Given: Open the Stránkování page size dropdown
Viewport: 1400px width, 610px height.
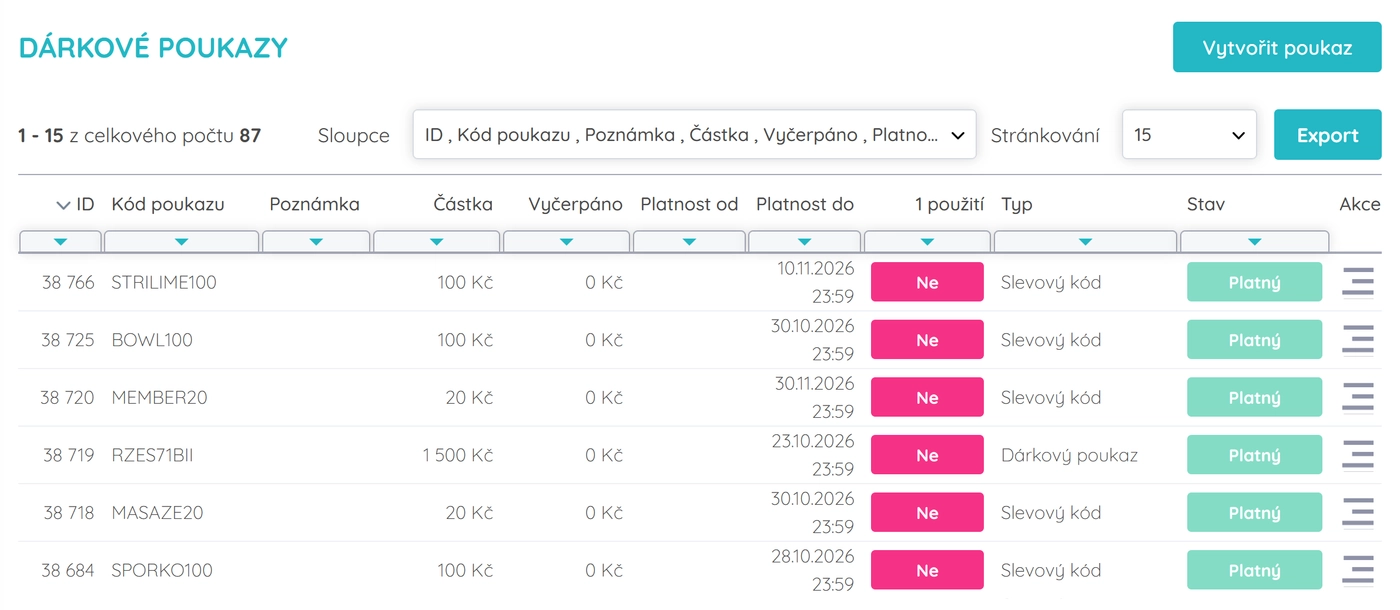Looking at the screenshot, I should pyautogui.click(x=1189, y=135).
